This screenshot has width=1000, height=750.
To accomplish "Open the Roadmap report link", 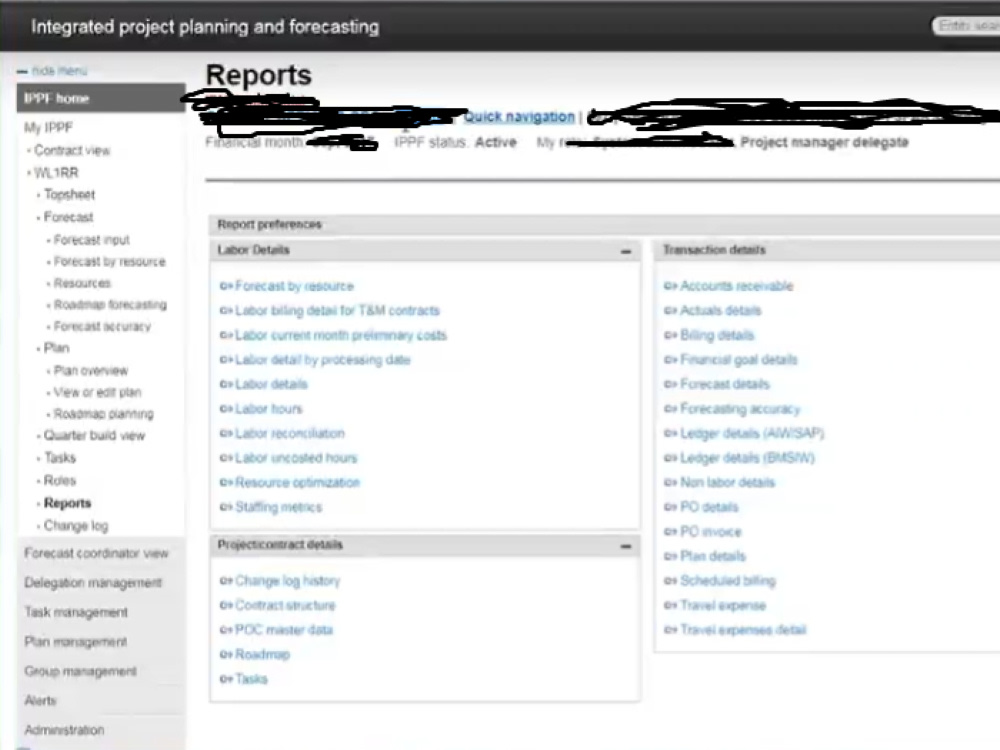I will 262,654.
